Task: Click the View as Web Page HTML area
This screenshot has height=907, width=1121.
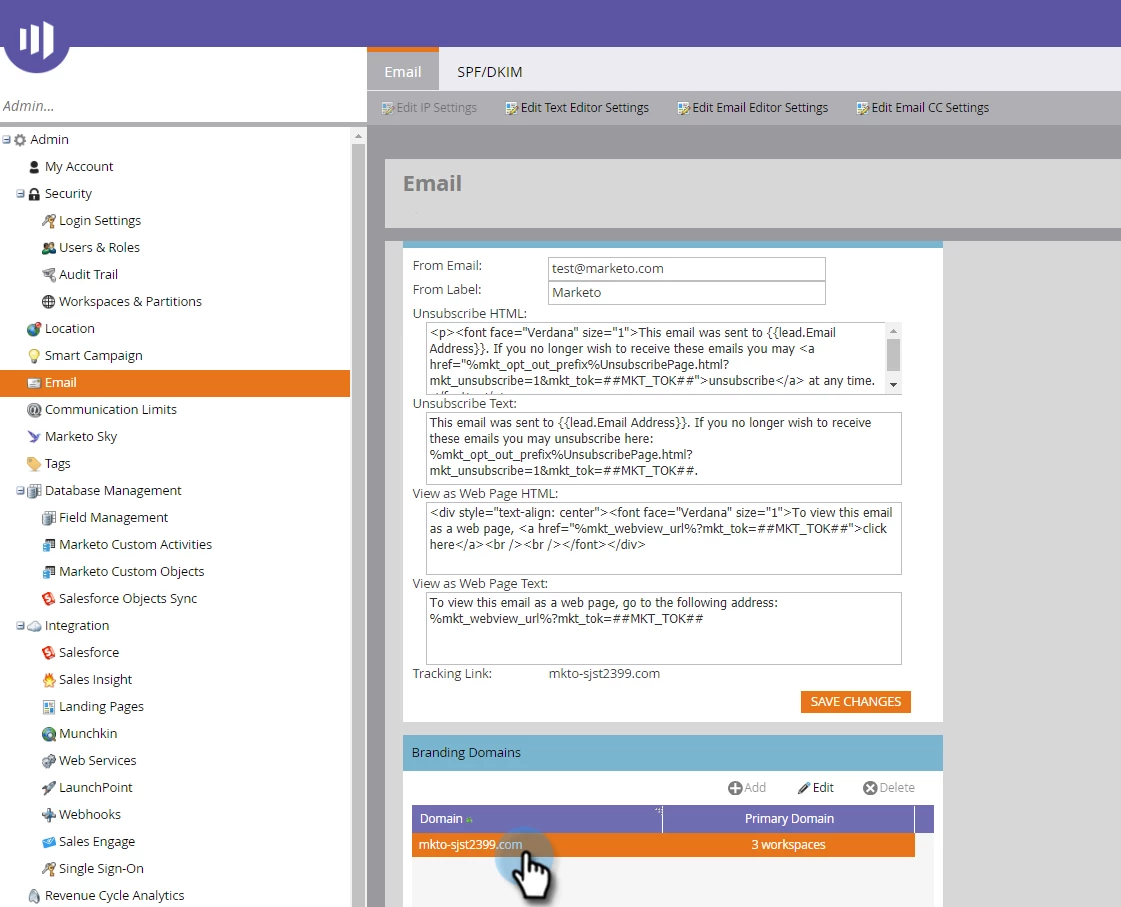Action: (663, 538)
